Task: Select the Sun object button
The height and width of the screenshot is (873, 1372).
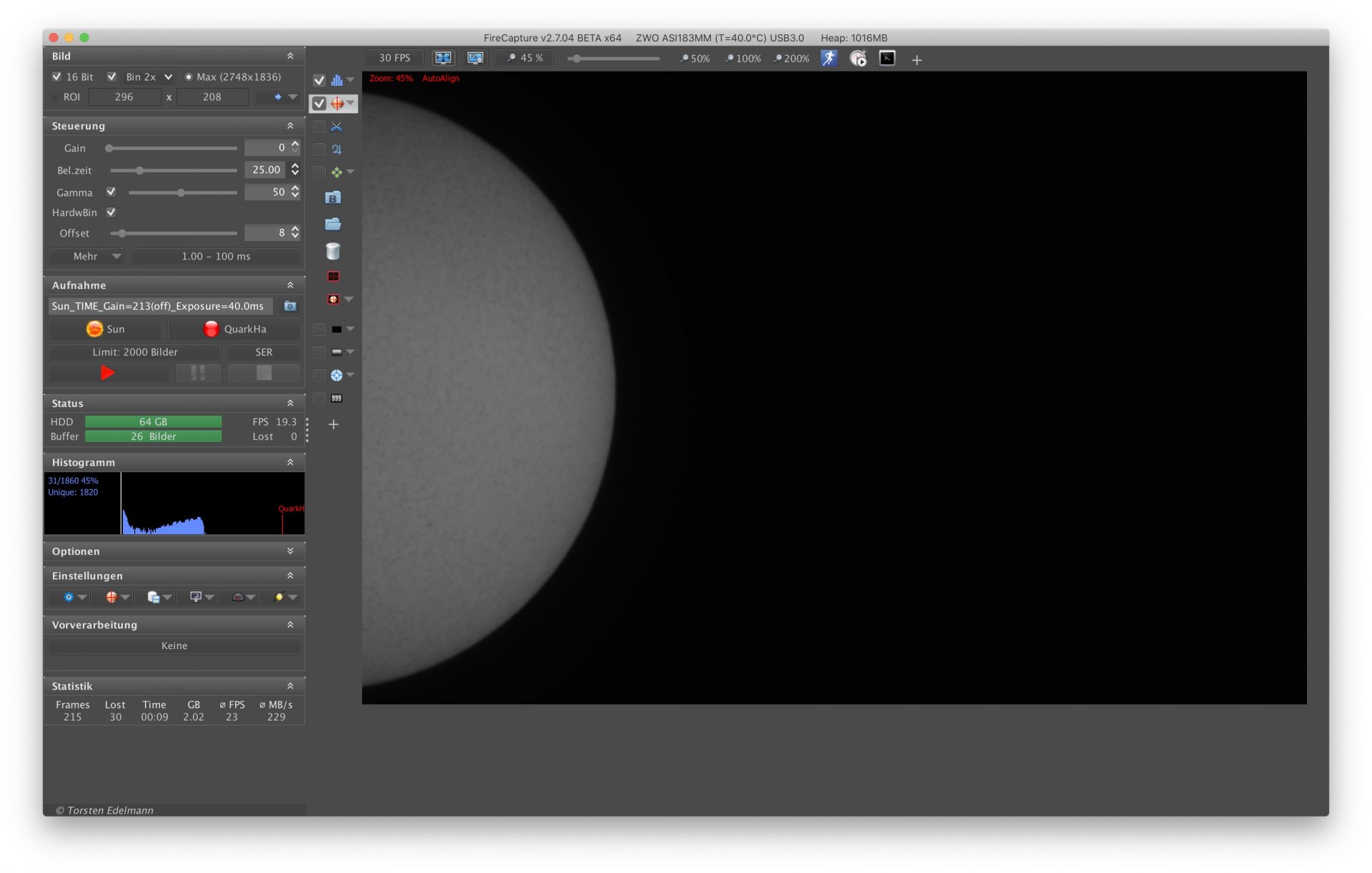Action: [x=105, y=329]
